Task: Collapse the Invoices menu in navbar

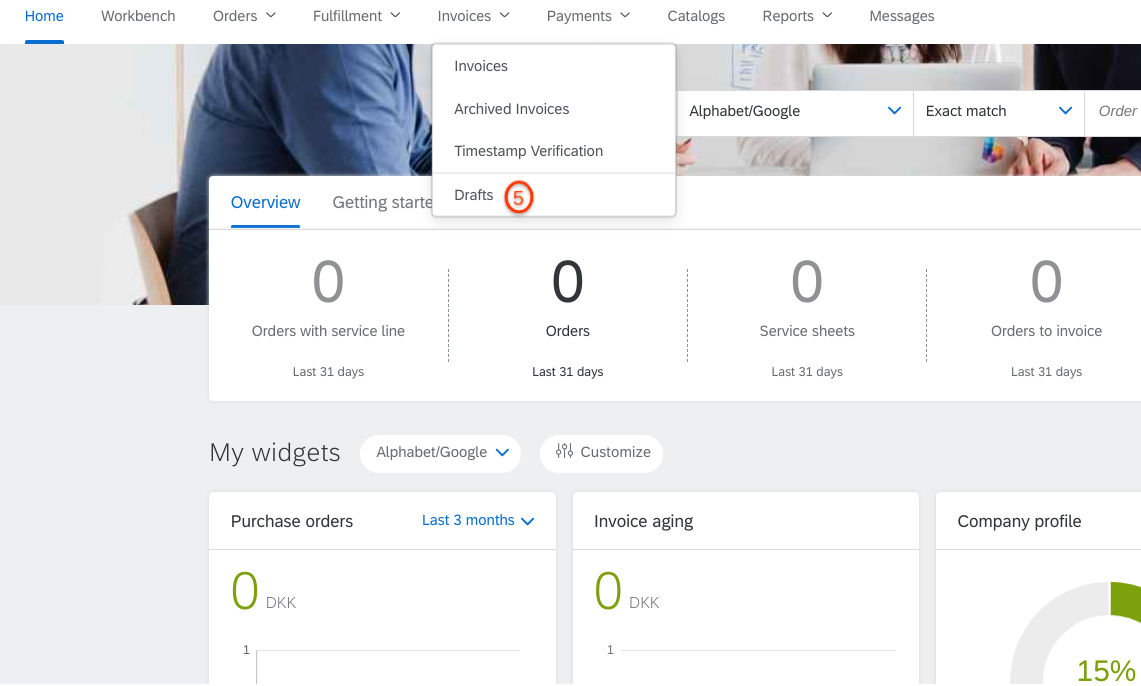Action: [473, 16]
